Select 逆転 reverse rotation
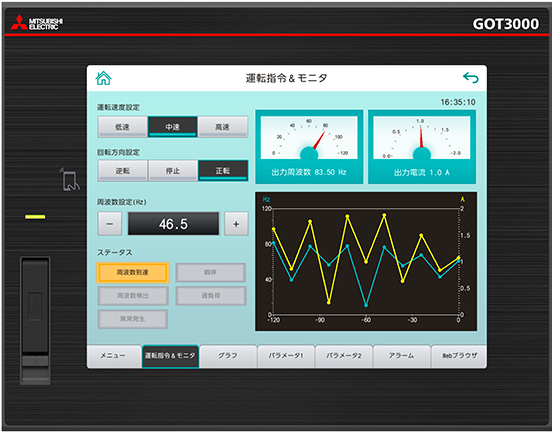553x433 pixels. click(122, 171)
